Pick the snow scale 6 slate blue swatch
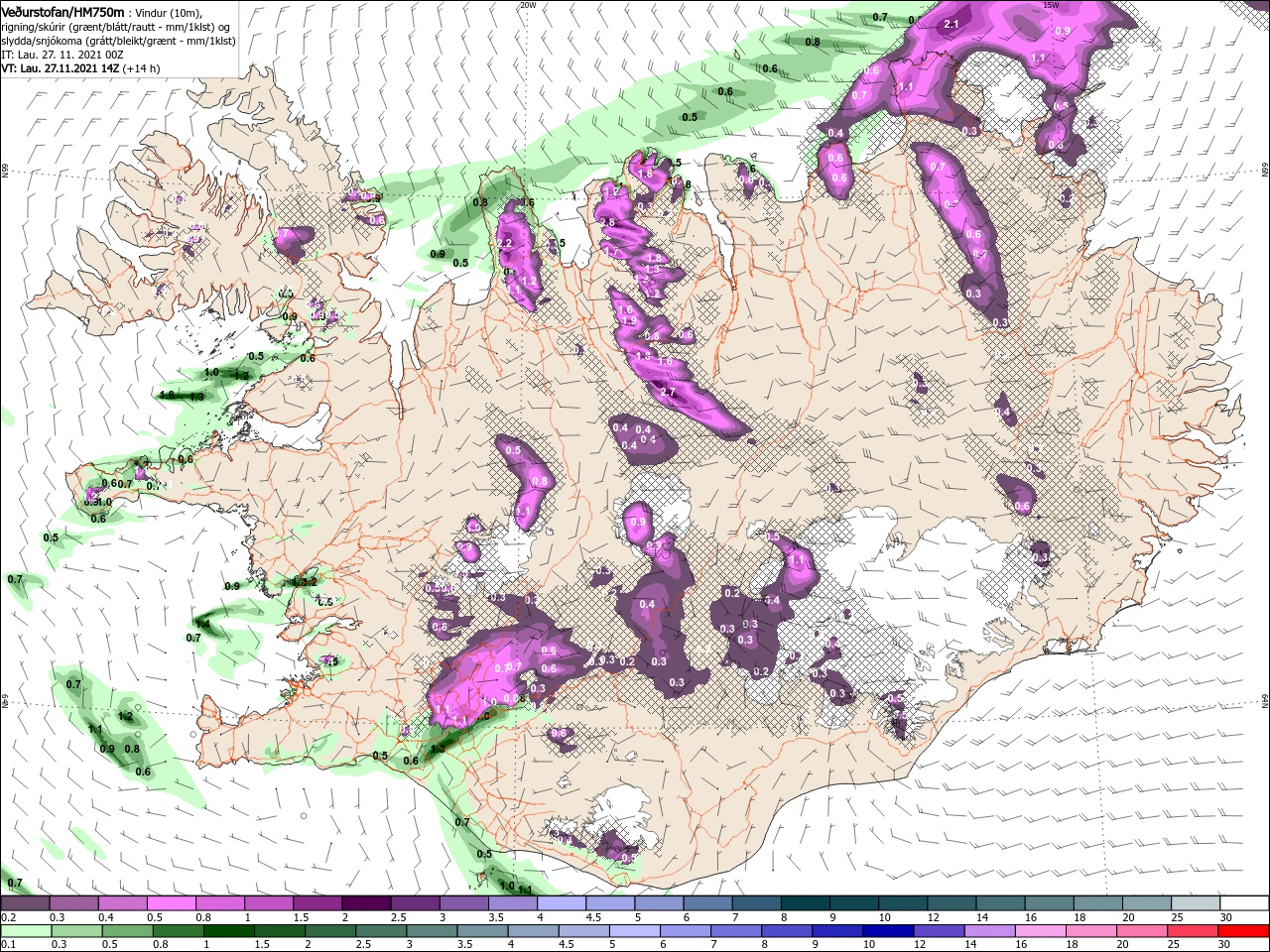The height and width of the screenshot is (952, 1270). 707,903
